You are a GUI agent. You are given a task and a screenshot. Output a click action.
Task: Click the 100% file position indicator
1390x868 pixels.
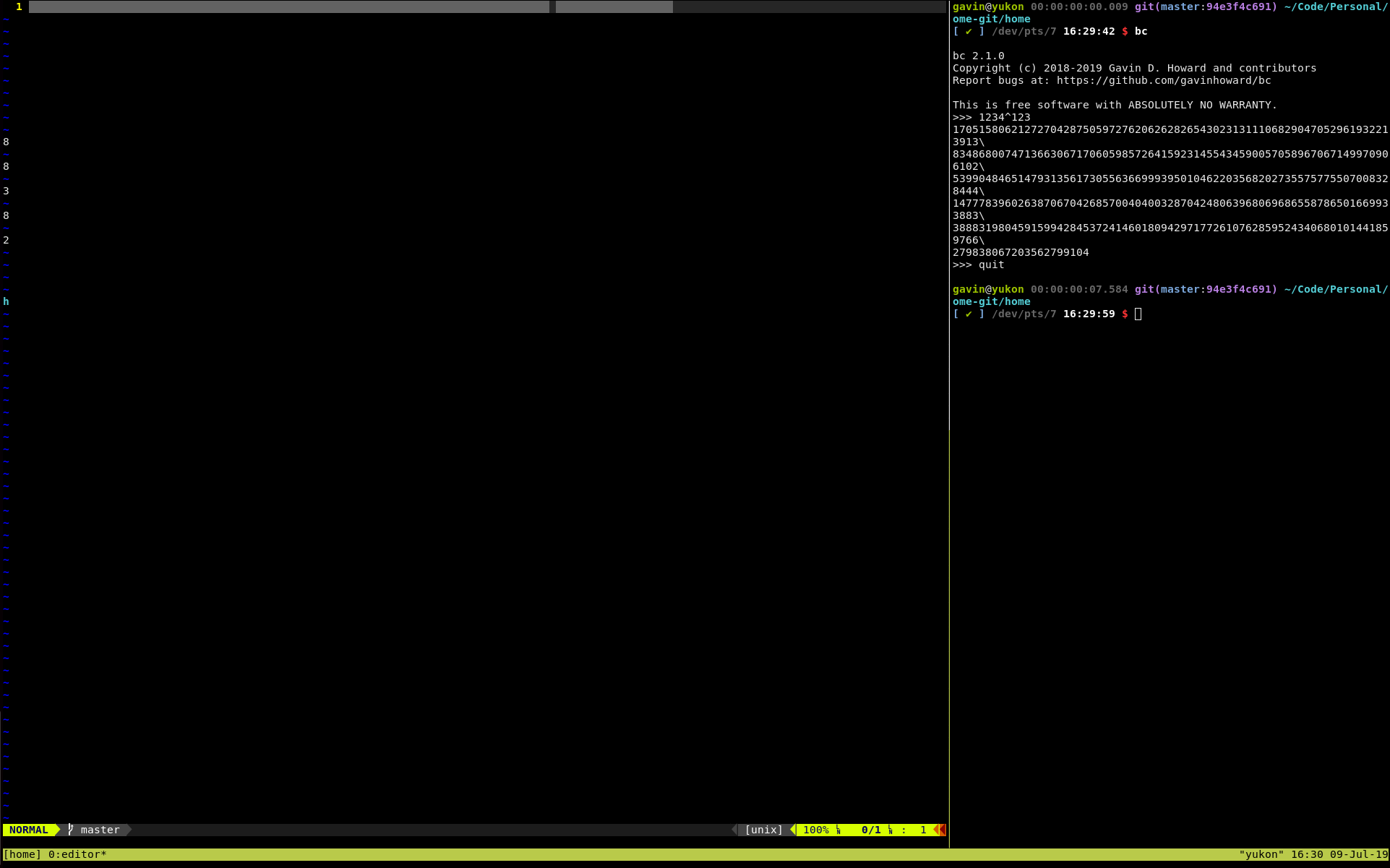pyautogui.click(x=816, y=830)
